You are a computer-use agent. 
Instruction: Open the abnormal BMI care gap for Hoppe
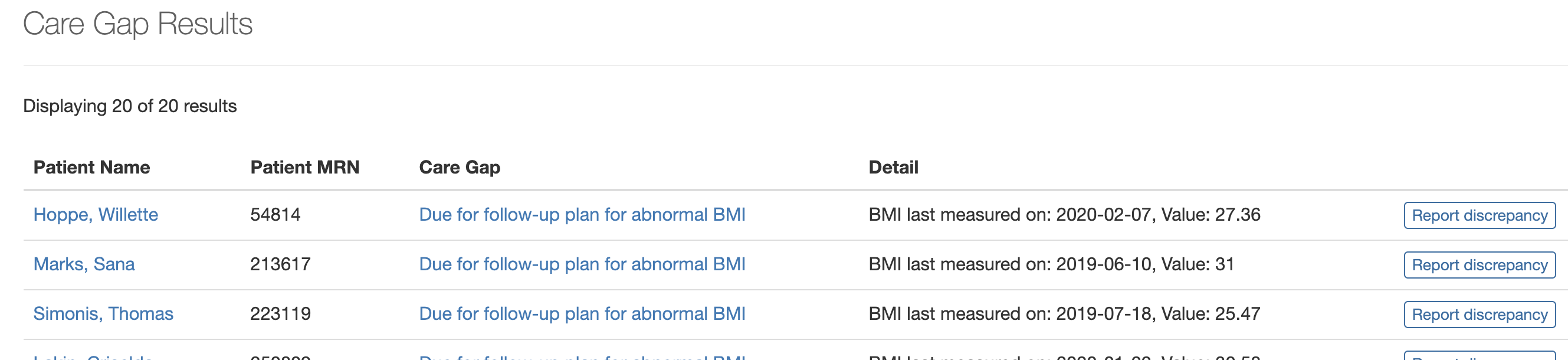coord(582,215)
